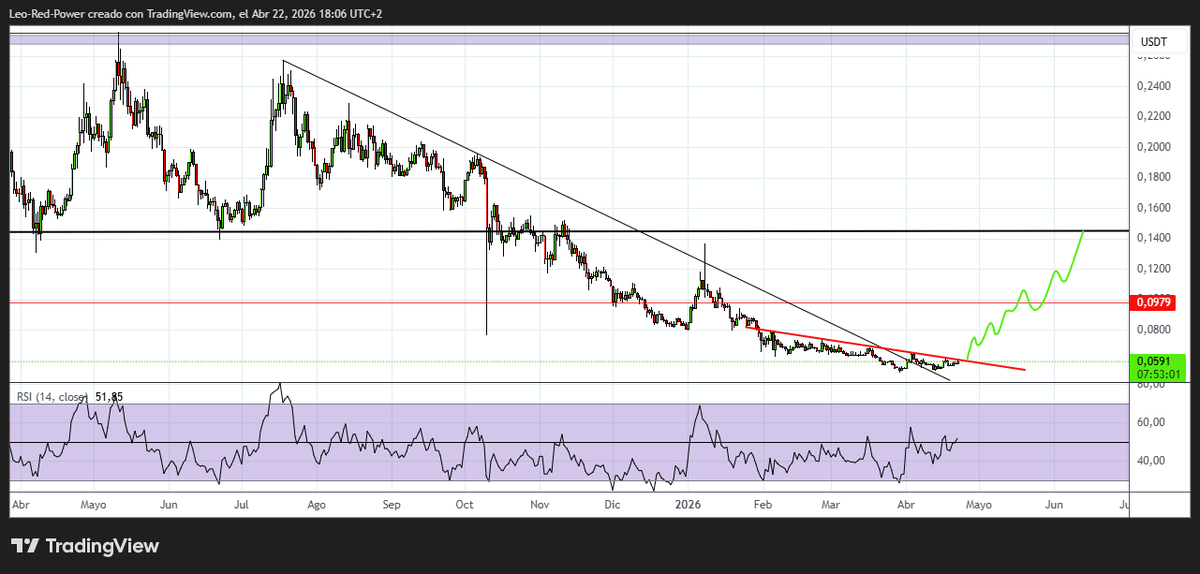Click the Nov label on time axis
Screen dimensions: 1200x574
click(x=540, y=506)
